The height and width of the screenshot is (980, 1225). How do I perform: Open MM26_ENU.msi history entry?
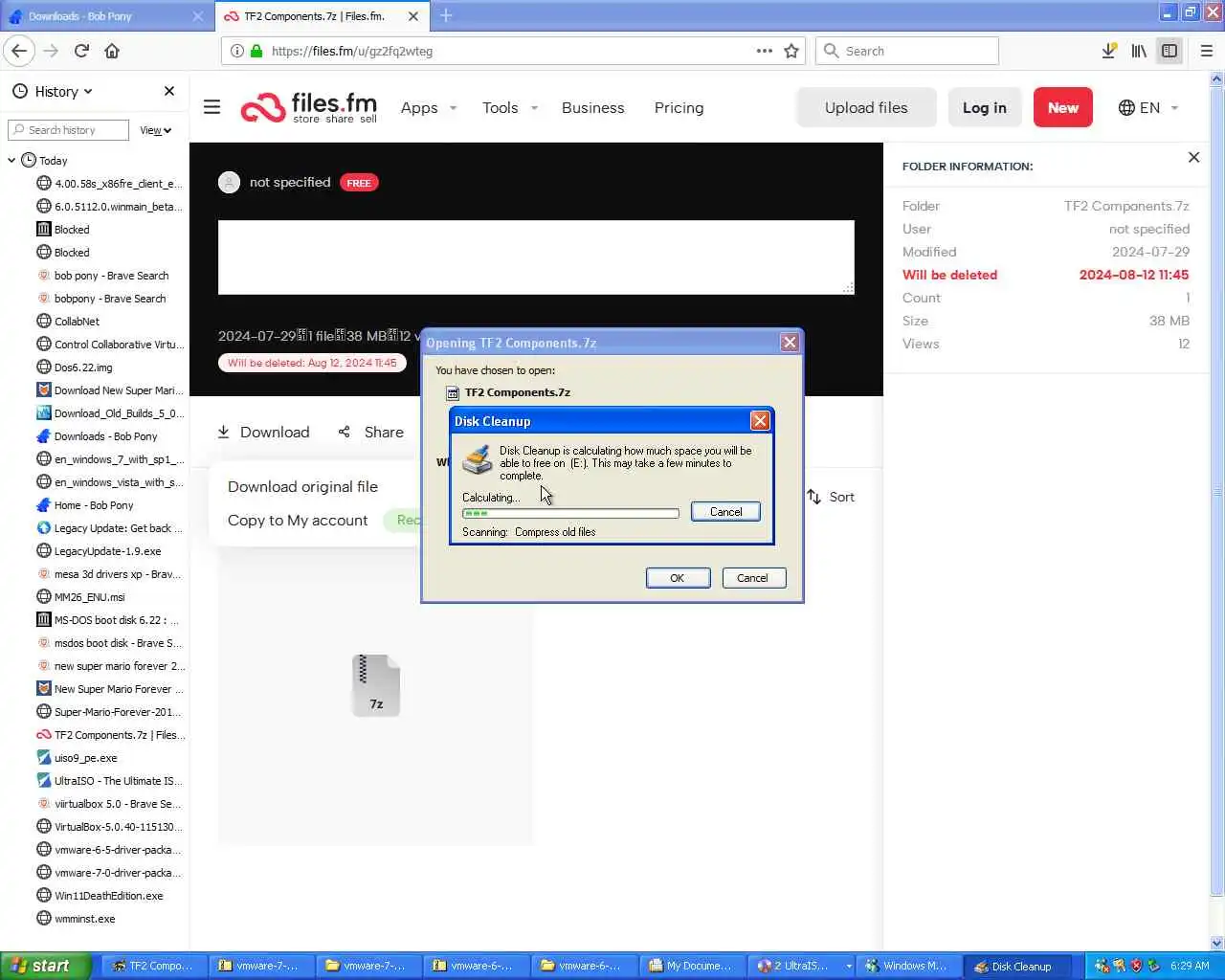pos(80,597)
